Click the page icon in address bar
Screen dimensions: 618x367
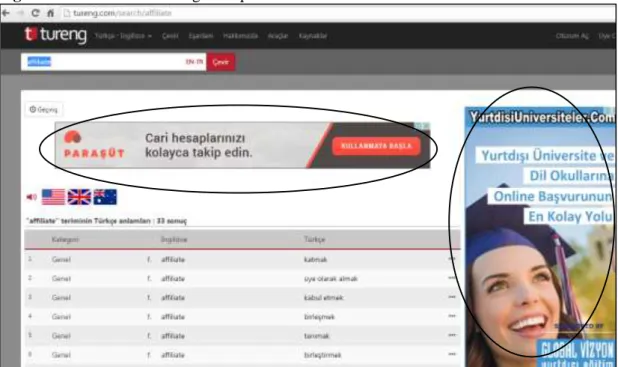click(67, 13)
